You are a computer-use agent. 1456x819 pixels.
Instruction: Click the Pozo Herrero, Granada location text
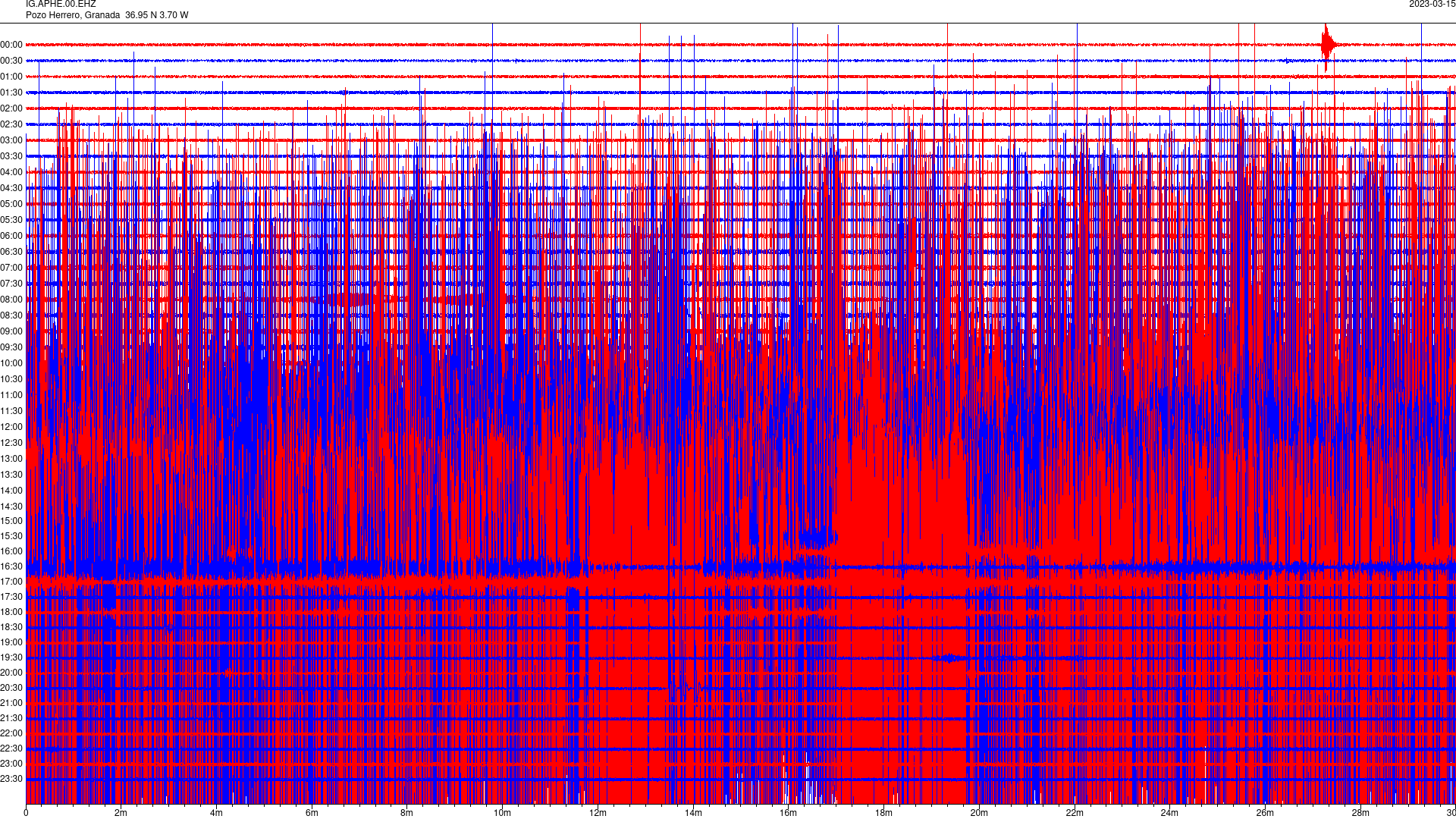tap(73, 15)
